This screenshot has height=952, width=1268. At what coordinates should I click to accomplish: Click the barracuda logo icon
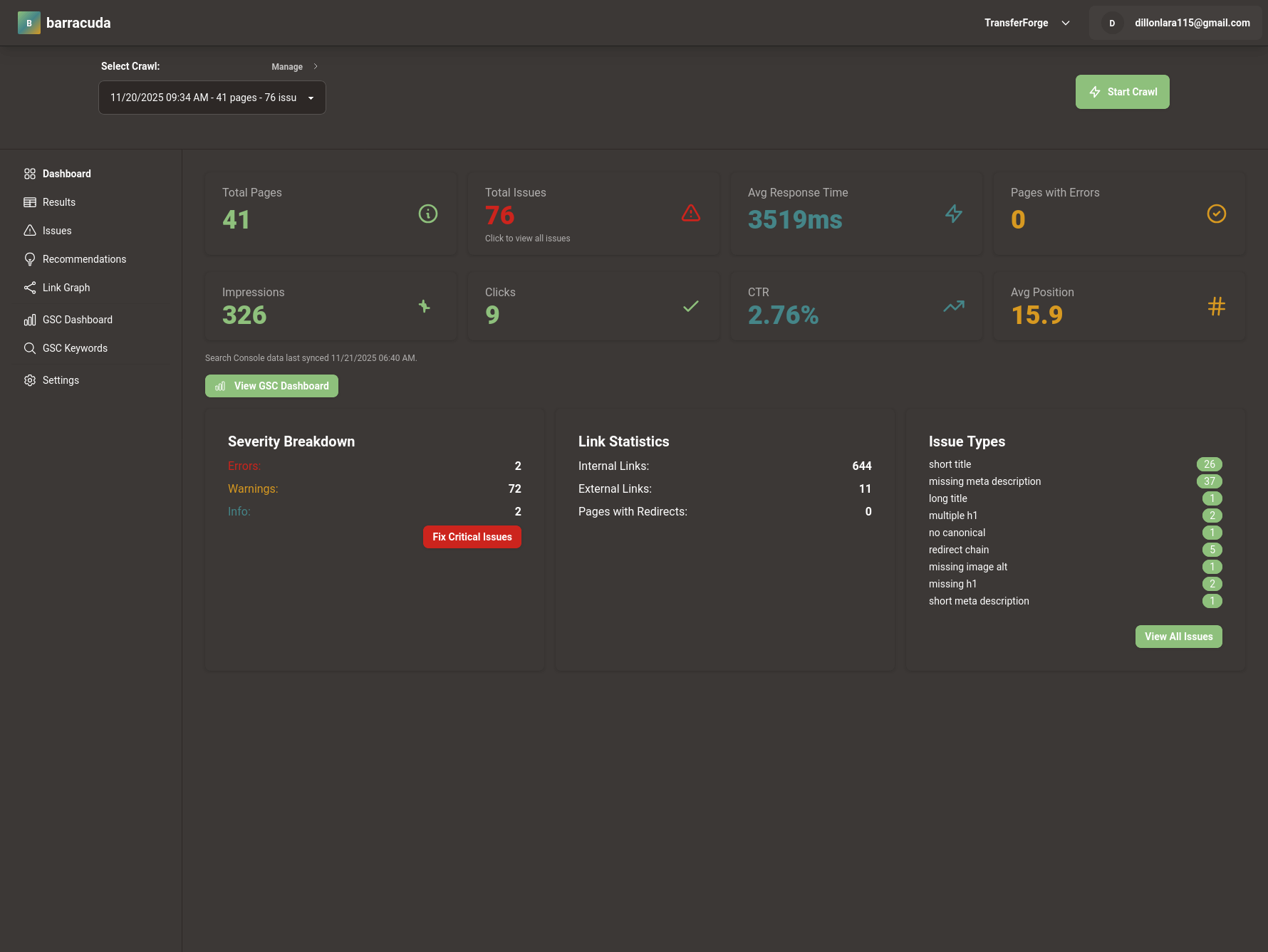pyautogui.click(x=29, y=22)
